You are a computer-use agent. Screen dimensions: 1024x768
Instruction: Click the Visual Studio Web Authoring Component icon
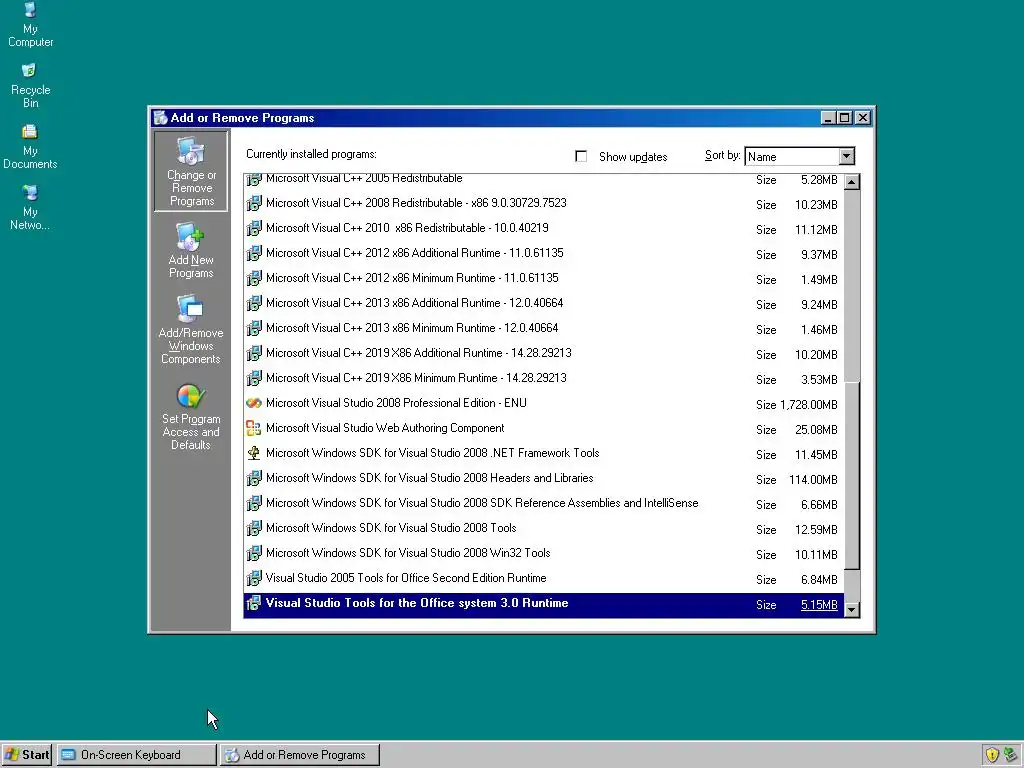(254, 428)
